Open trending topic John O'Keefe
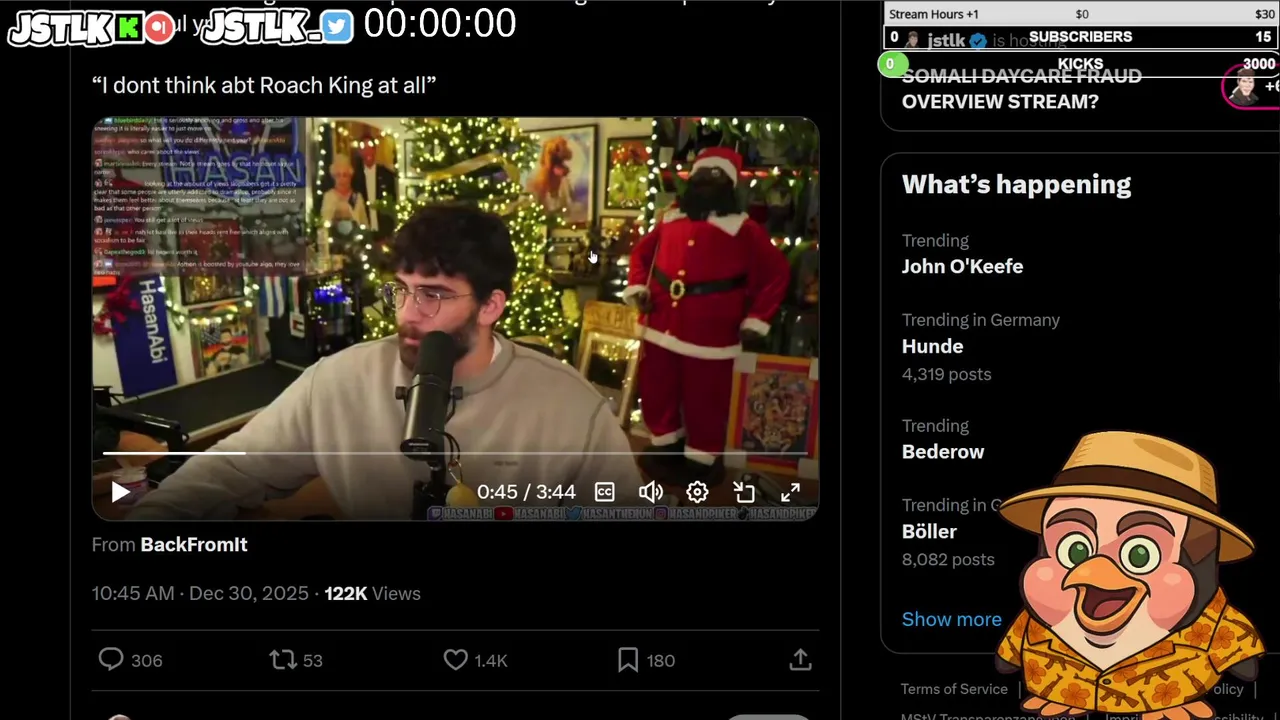 (962, 266)
